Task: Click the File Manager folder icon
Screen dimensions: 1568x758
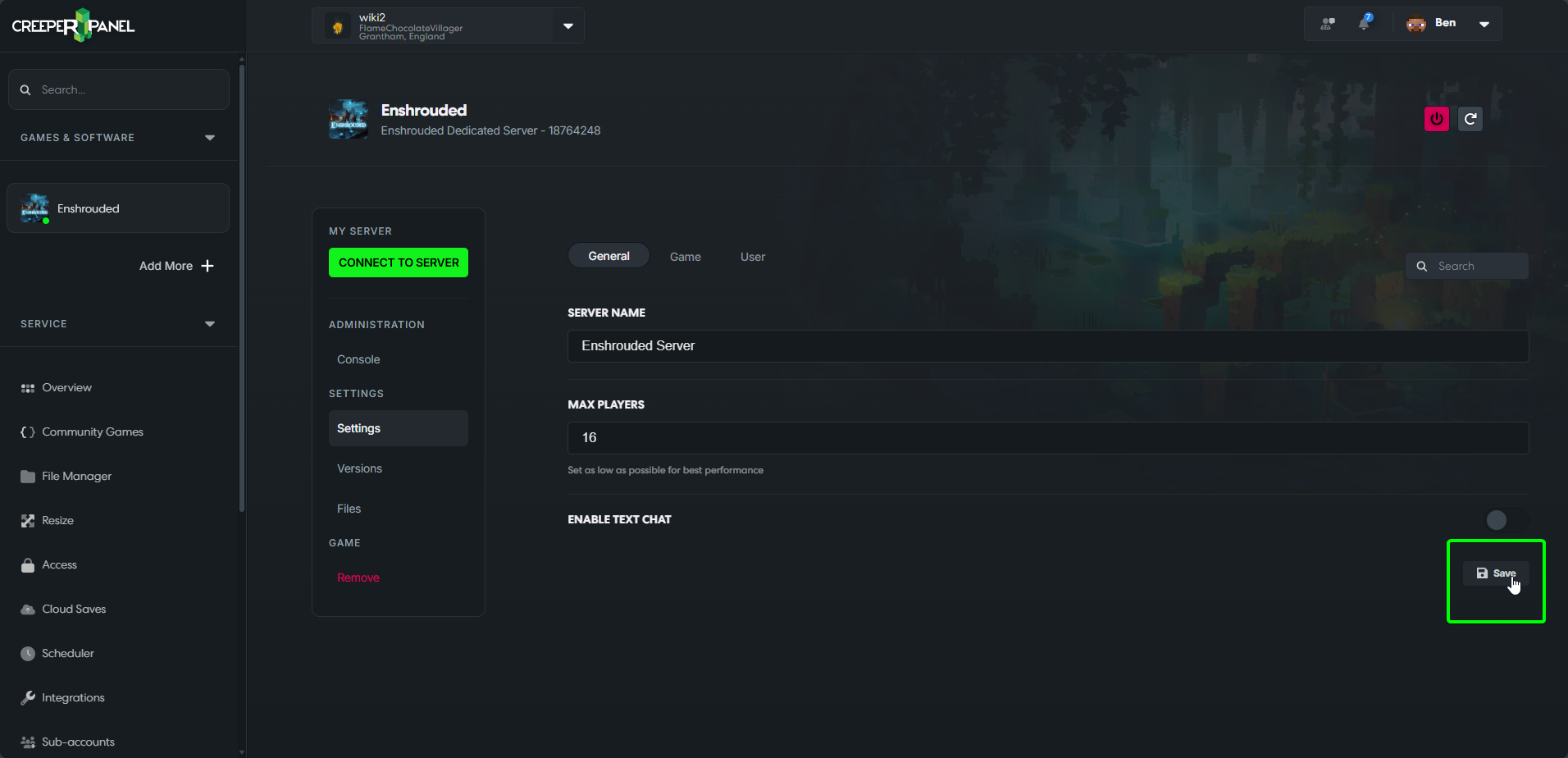Action: click(x=28, y=477)
